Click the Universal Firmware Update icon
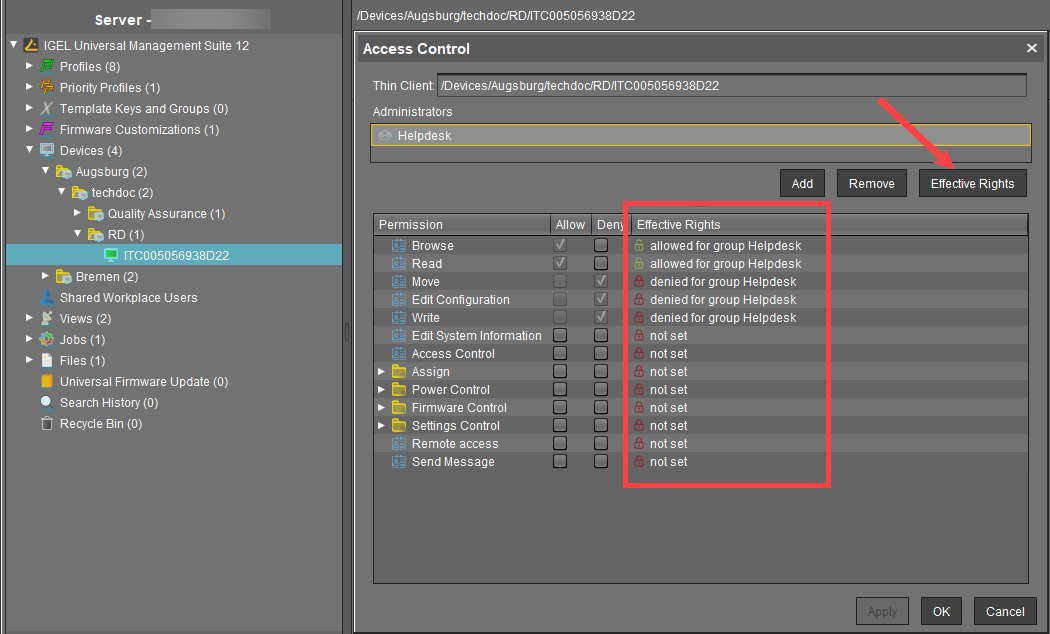The image size is (1050, 634). point(47,382)
